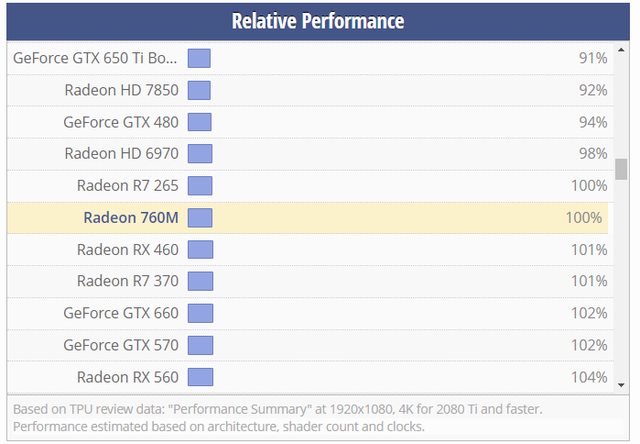Click the Radeon RX 560 performance bar
The image size is (640, 444).
[201, 377]
